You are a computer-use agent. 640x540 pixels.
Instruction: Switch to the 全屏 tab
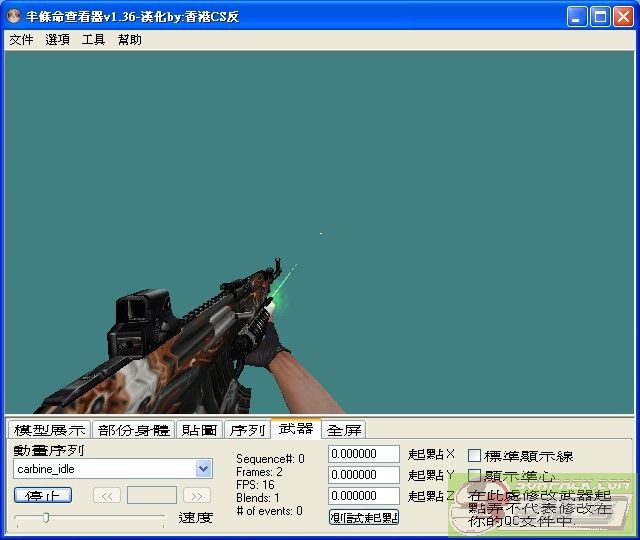344,430
